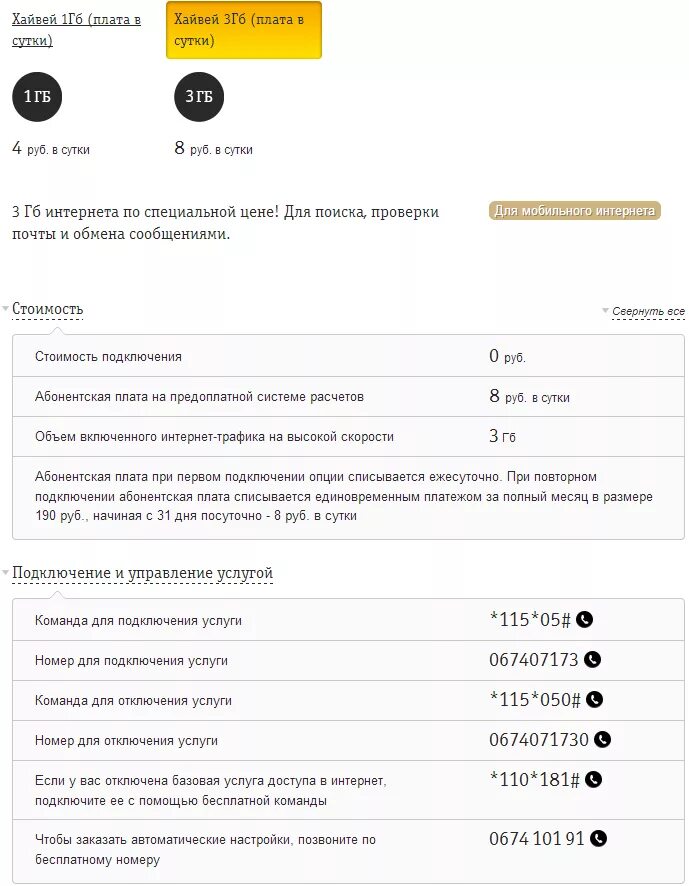Collapse the Подключение и управление услугой section

[142, 573]
